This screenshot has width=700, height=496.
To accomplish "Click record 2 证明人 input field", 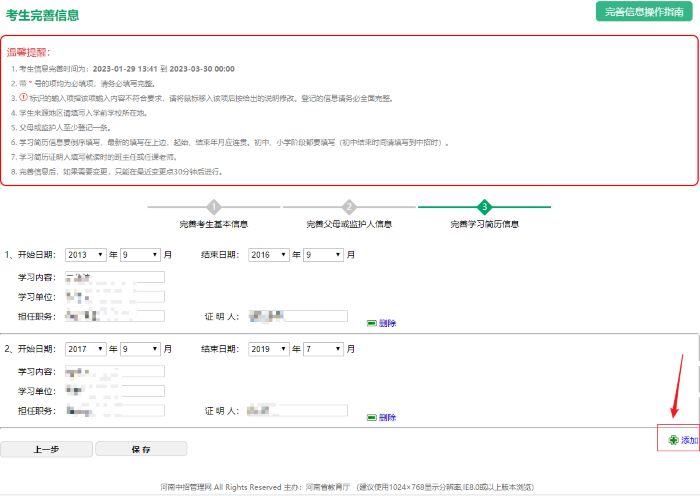I will click(298, 410).
